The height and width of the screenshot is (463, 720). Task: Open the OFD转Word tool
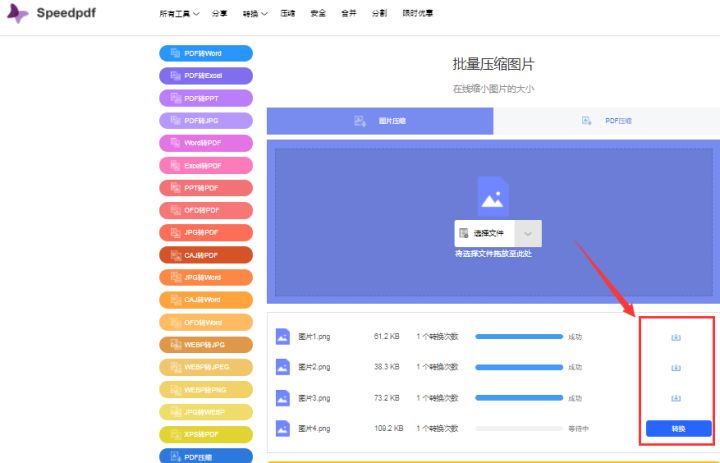click(206, 322)
